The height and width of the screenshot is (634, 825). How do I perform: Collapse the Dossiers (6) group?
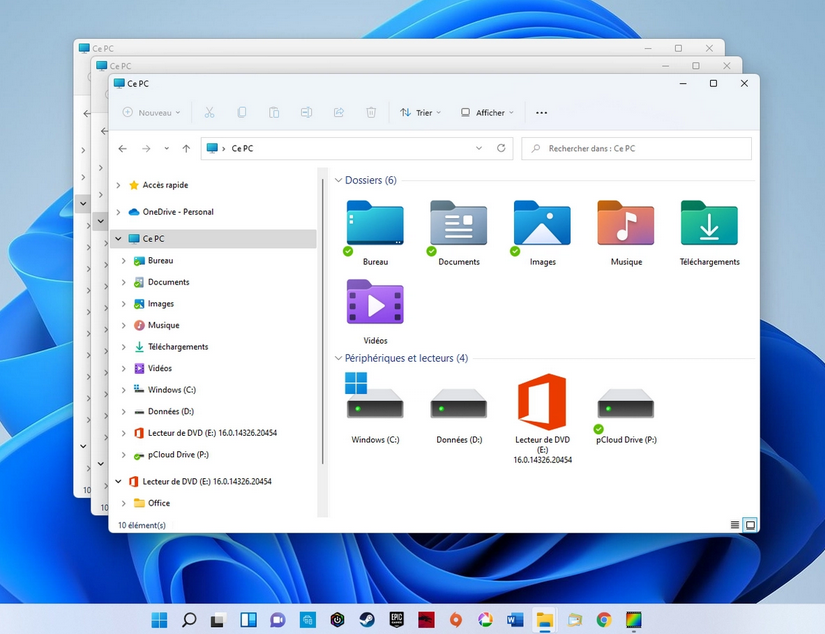tap(338, 181)
